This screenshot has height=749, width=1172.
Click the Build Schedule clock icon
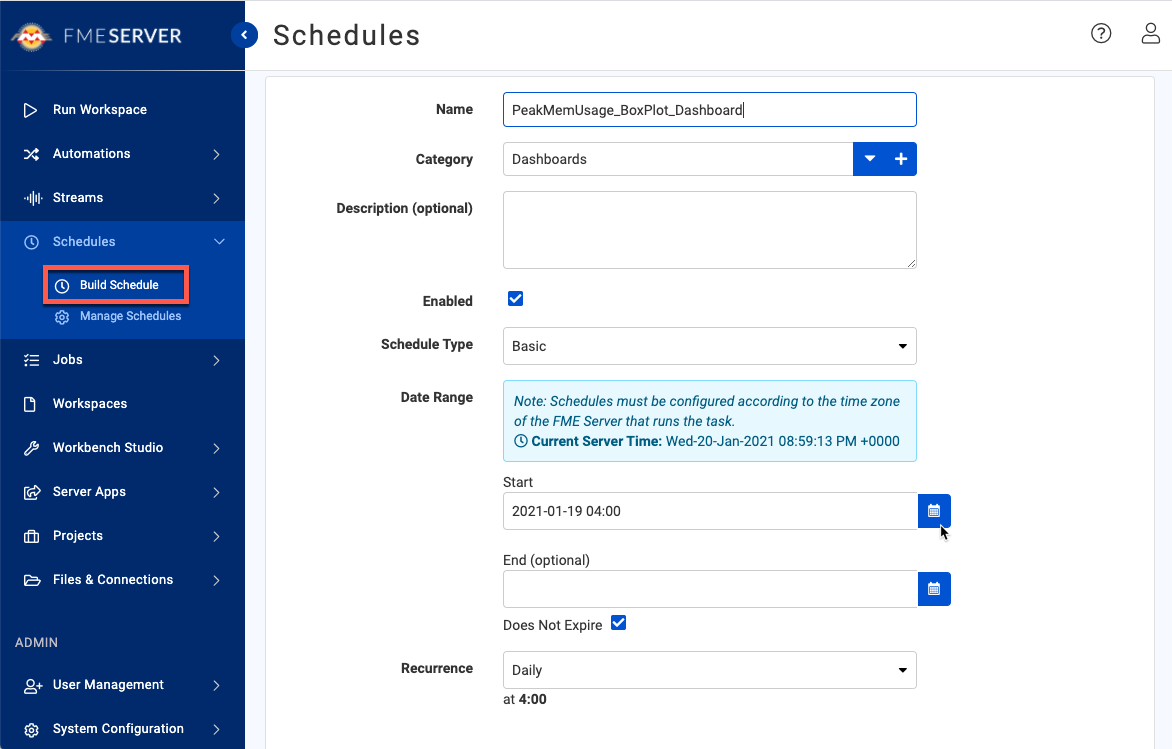pyautogui.click(x=63, y=286)
